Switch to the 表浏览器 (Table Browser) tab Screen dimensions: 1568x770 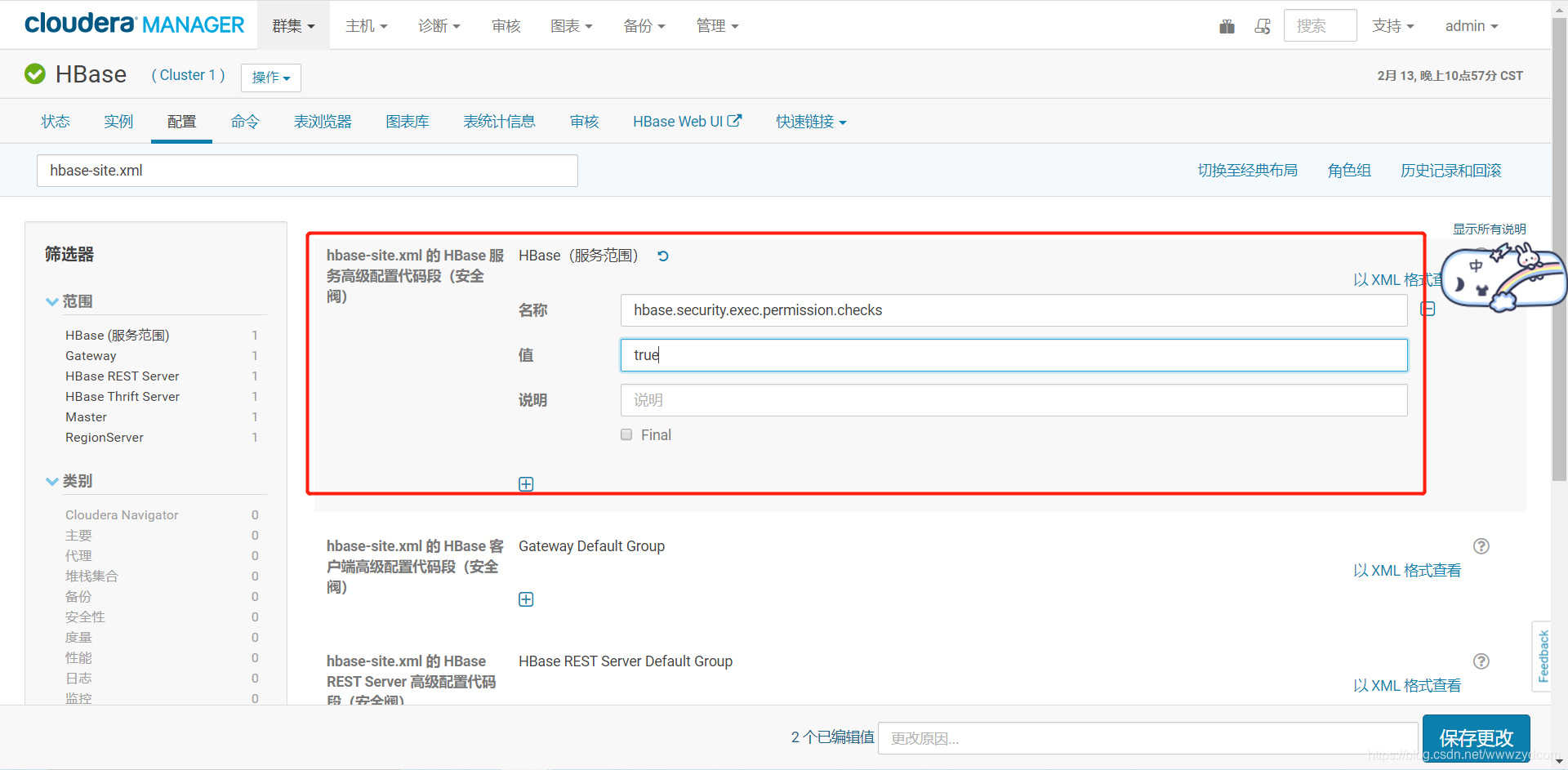tap(323, 121)
